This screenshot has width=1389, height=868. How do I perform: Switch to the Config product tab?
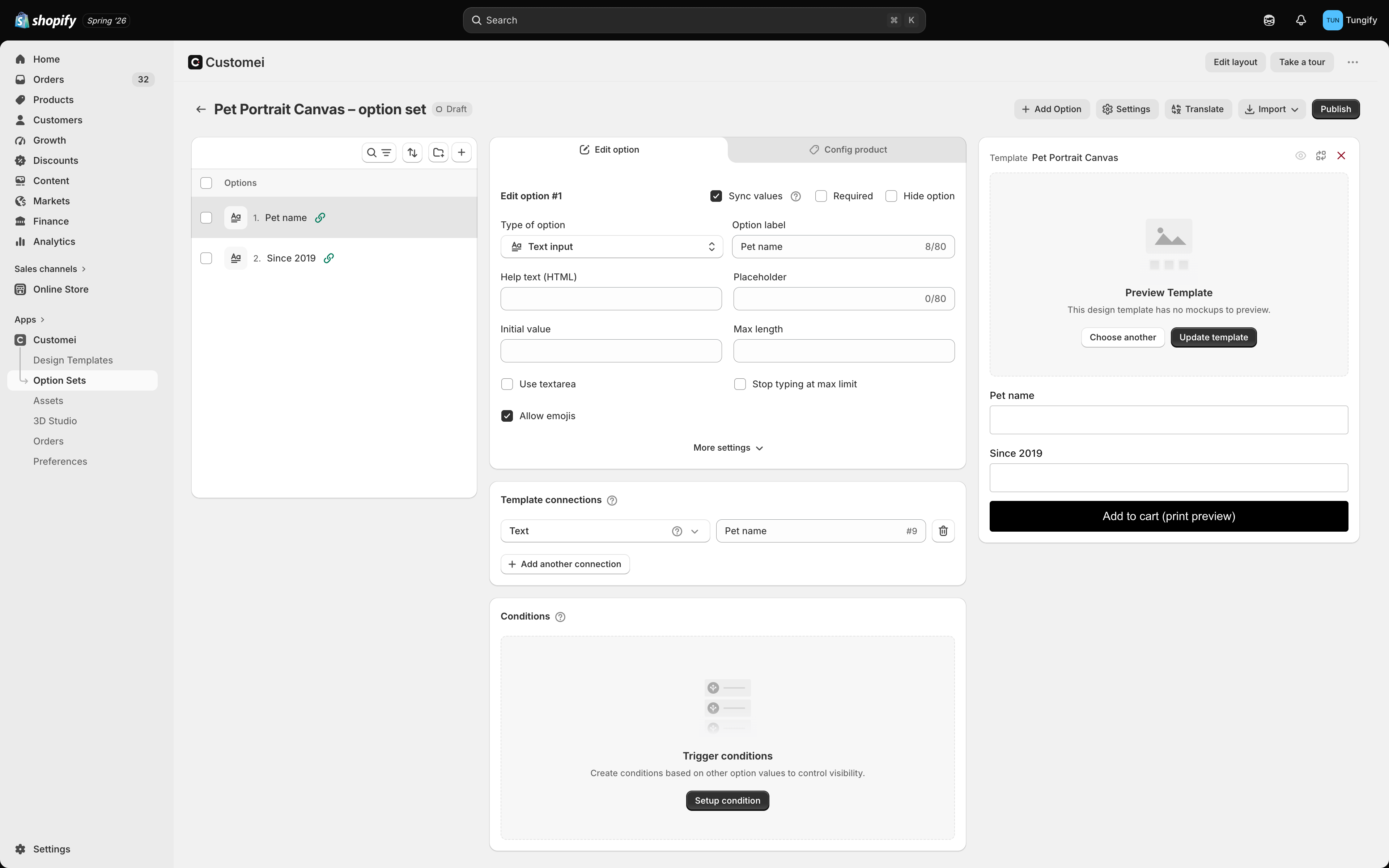pyautogui.click(x=847, y=150)
